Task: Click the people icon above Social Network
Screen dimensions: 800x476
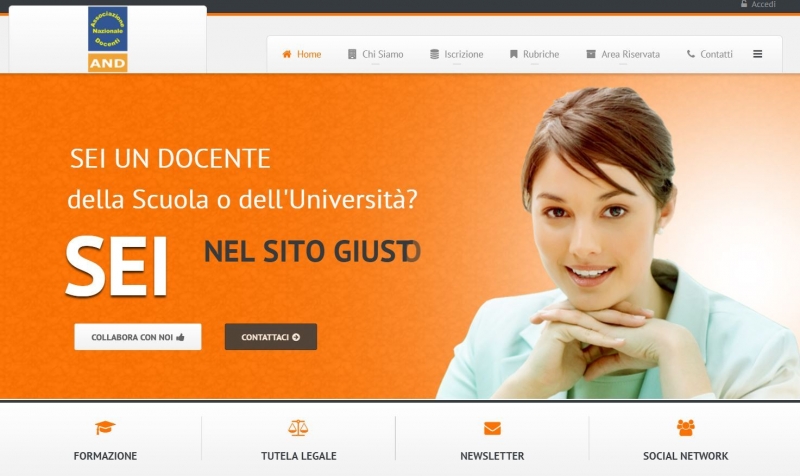Action: click(x=686, y=428)
